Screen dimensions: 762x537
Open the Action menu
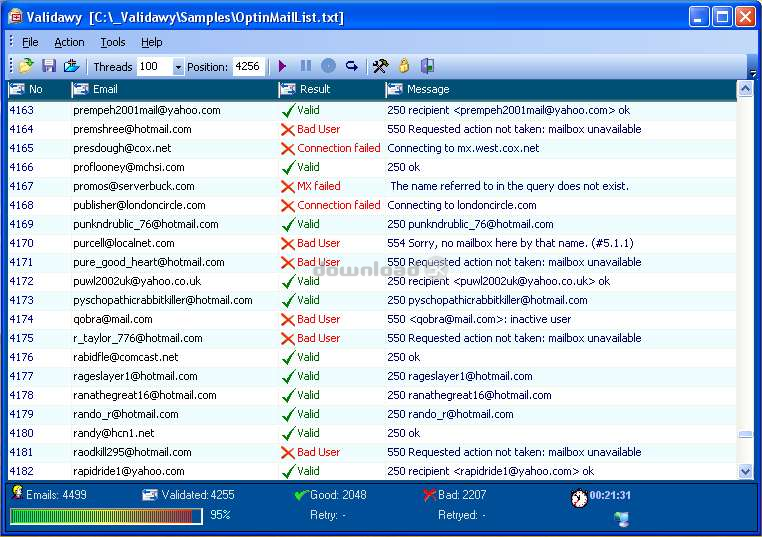pos(69,42)
